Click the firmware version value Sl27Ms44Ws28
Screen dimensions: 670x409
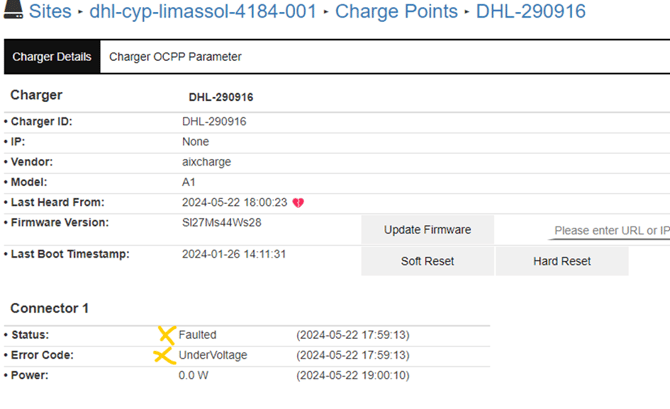tap(220, 222)
